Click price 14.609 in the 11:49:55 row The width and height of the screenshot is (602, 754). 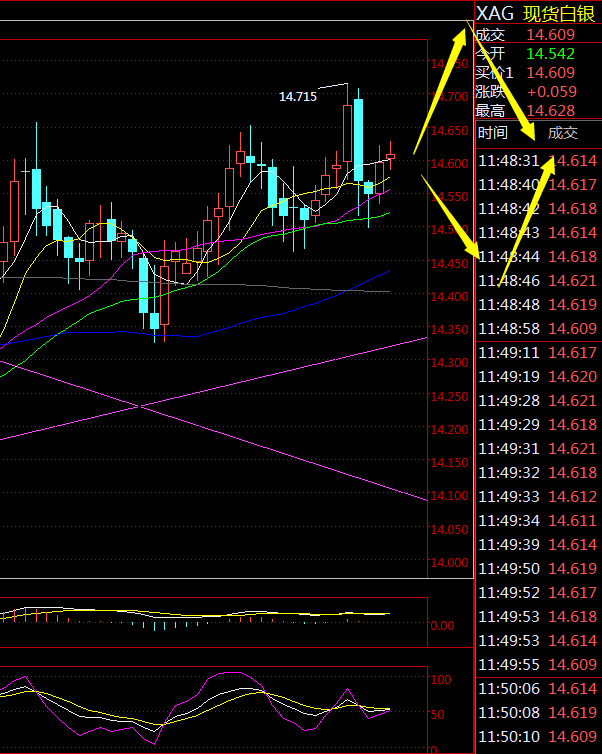[x=573, y=665]
